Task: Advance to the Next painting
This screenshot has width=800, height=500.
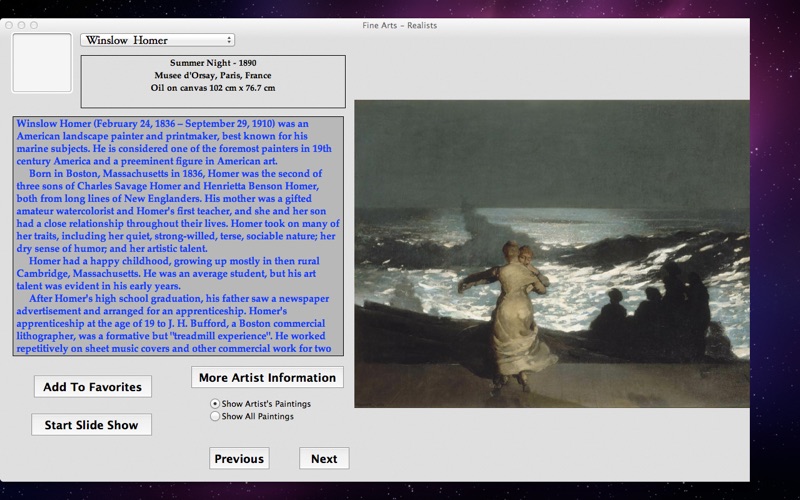Action: click(x=324, y=458)
